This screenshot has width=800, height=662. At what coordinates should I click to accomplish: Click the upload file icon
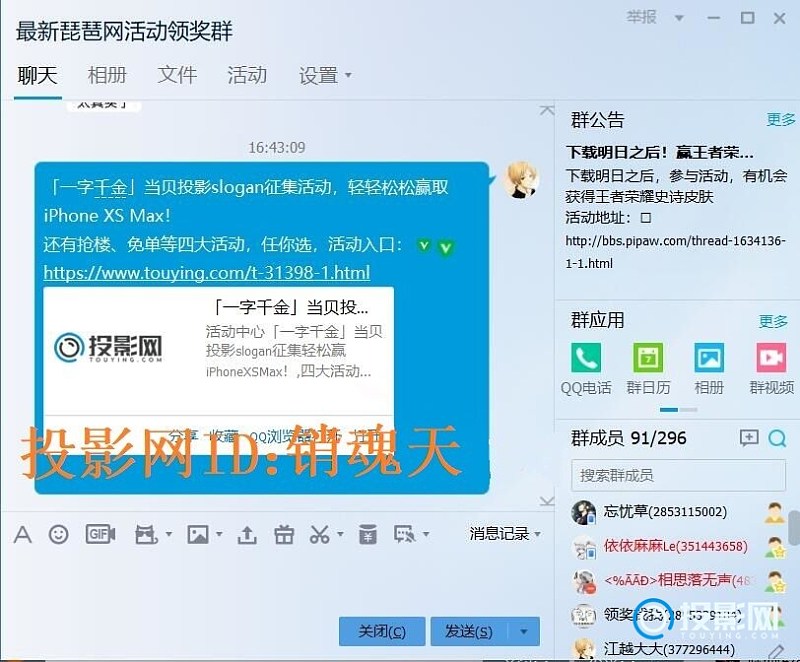pos(246,535)
